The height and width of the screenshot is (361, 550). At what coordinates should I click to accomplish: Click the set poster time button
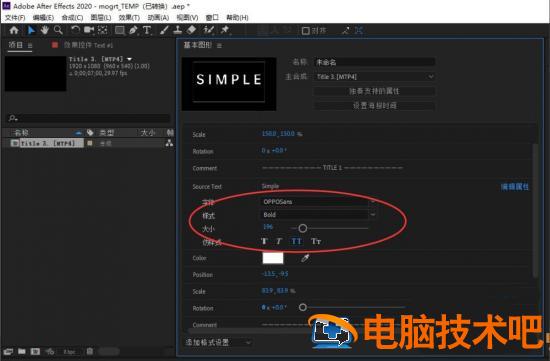[374, 106]
